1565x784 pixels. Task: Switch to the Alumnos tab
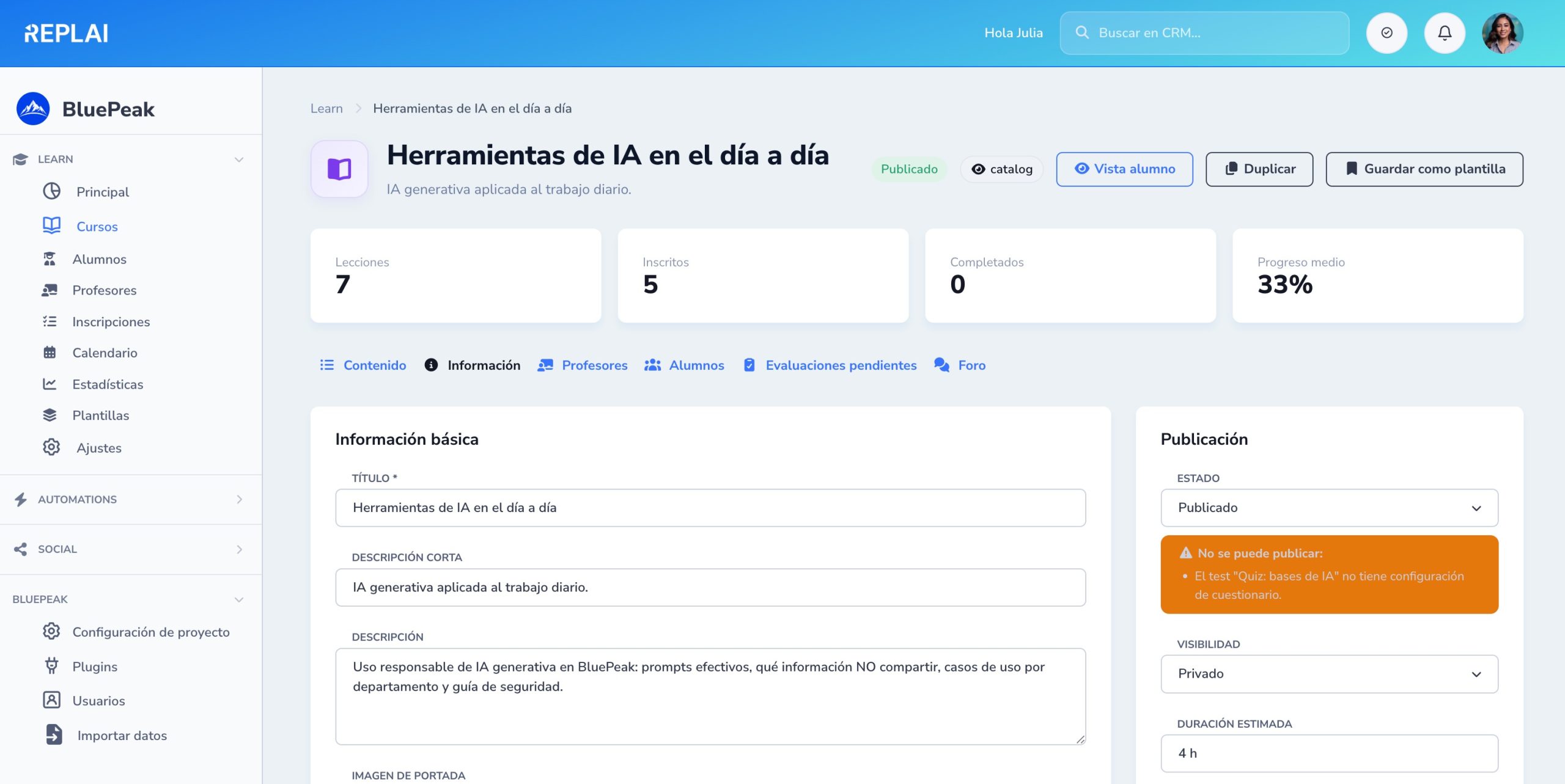tap(684, 365)
